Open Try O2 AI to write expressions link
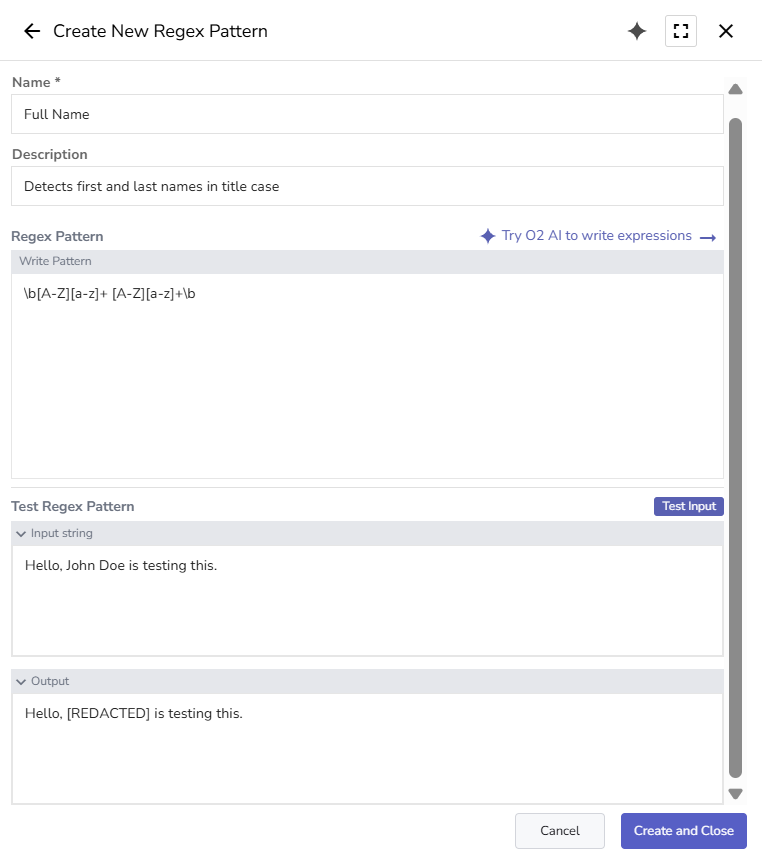 pyautogui.click(x=596, y=236)
